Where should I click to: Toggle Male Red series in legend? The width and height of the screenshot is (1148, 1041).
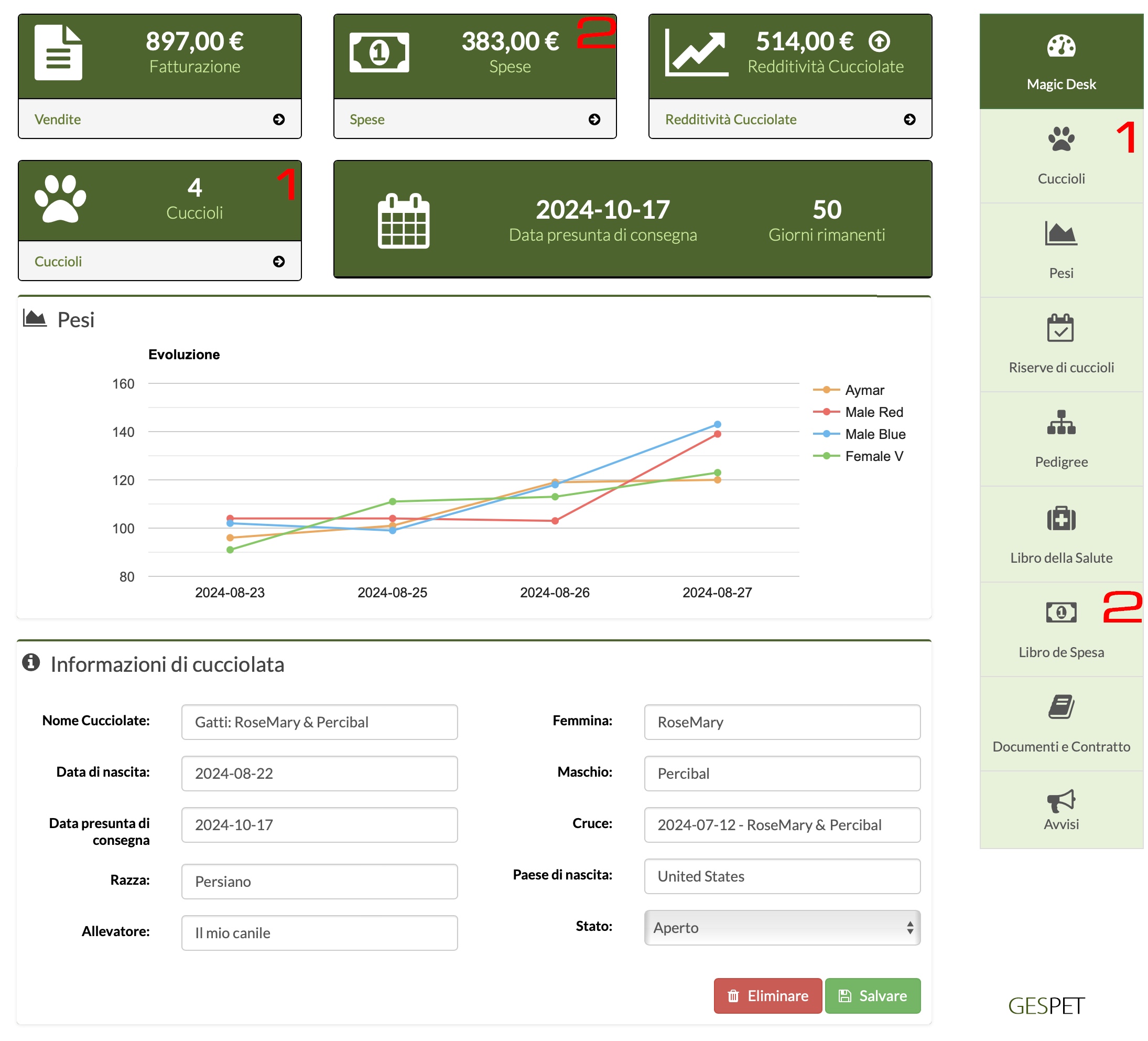pyautogui.click(x=858, y=412)
